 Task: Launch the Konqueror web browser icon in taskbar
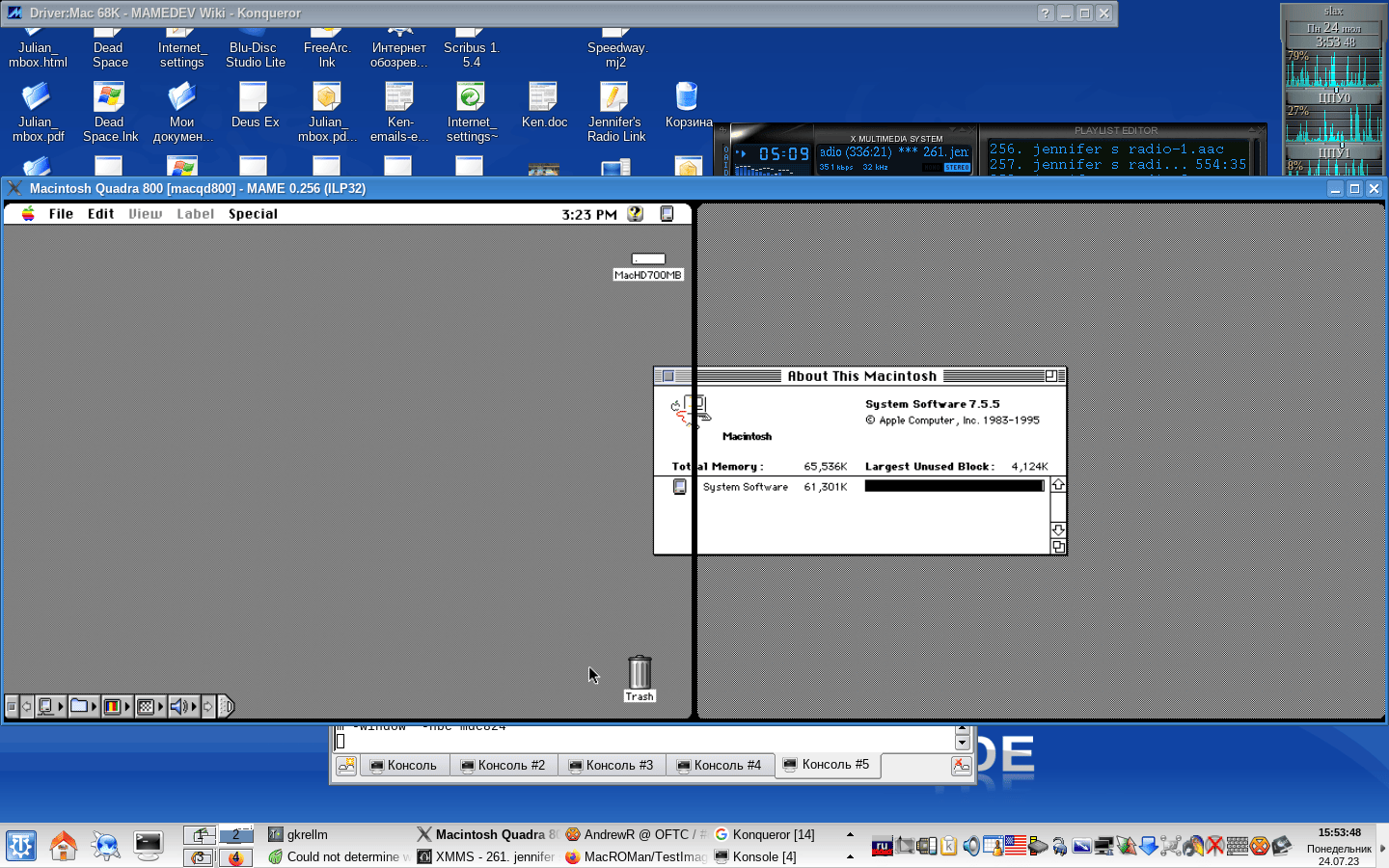click(x=105, y=846)
